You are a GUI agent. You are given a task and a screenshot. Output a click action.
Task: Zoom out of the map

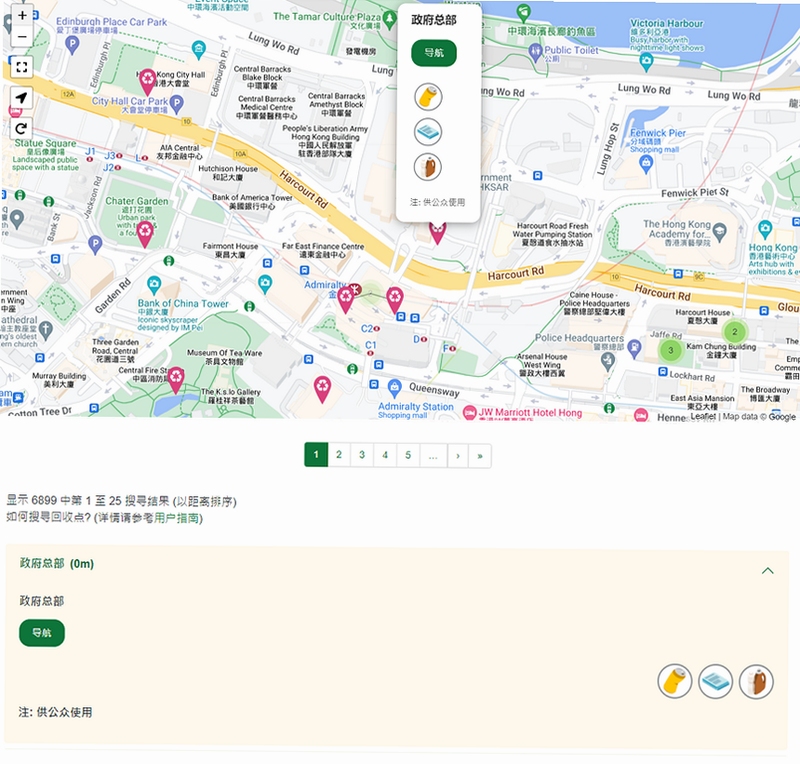click(x=22, y=37)
